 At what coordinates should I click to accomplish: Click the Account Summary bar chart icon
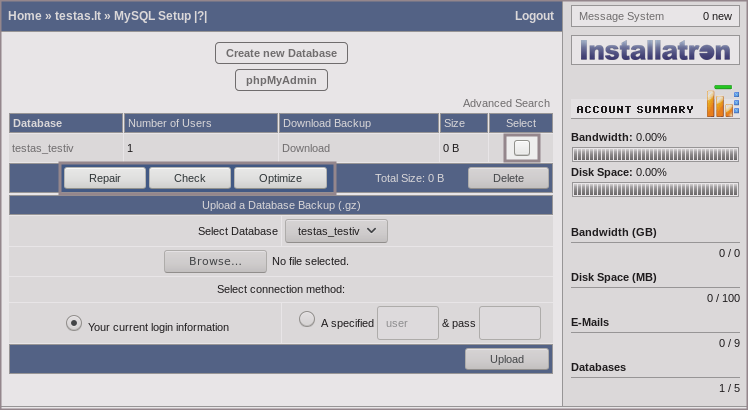(x=722, y=102)
